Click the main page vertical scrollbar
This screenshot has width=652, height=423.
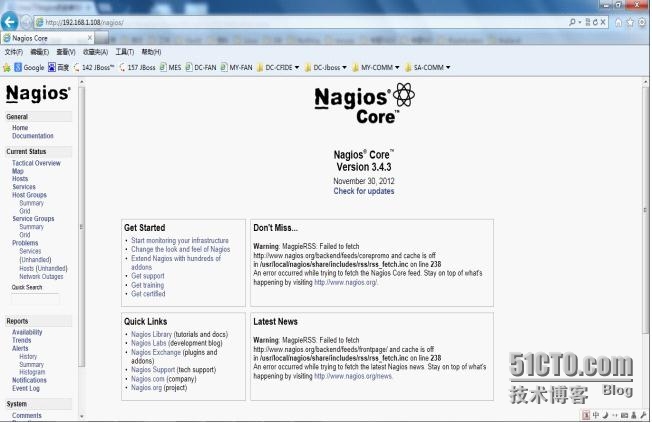[x=645, y=210]
